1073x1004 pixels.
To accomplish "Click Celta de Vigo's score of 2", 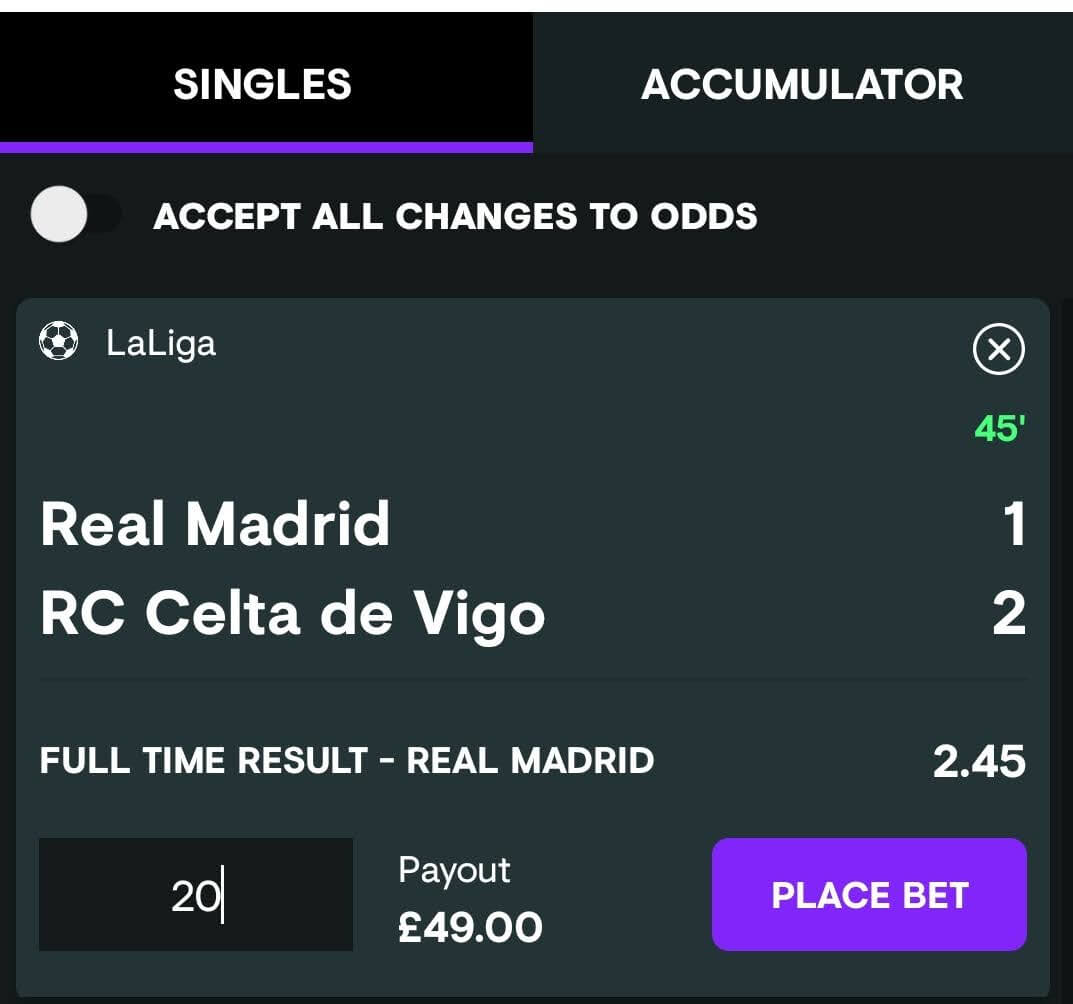I will [x=1009, y=613].
